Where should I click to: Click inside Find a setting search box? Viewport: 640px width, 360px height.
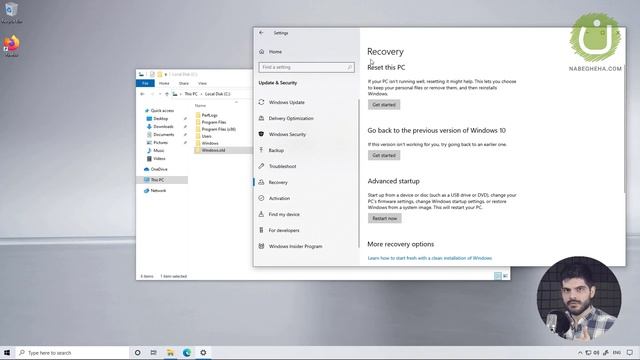[307, 67]
